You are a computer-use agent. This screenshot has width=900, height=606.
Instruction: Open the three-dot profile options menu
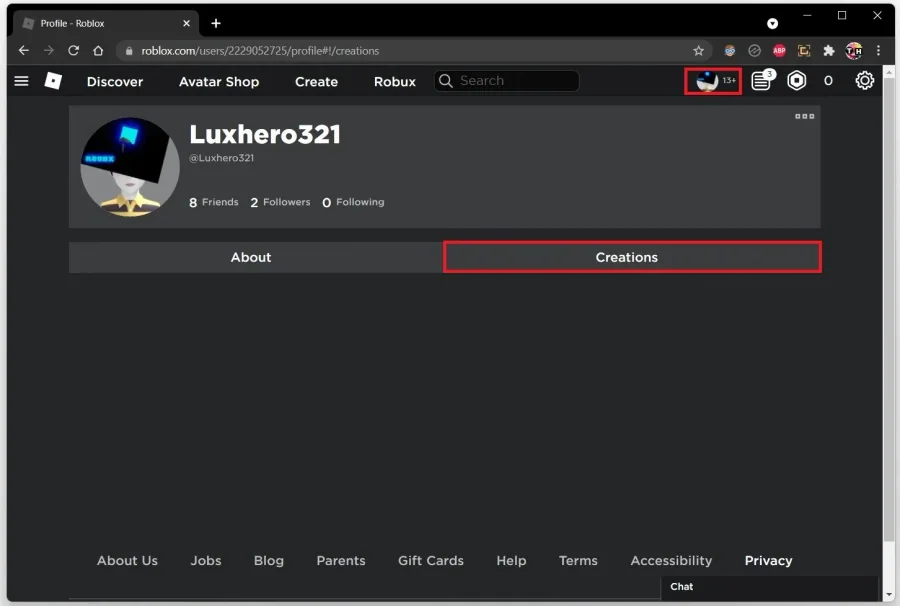804,116
